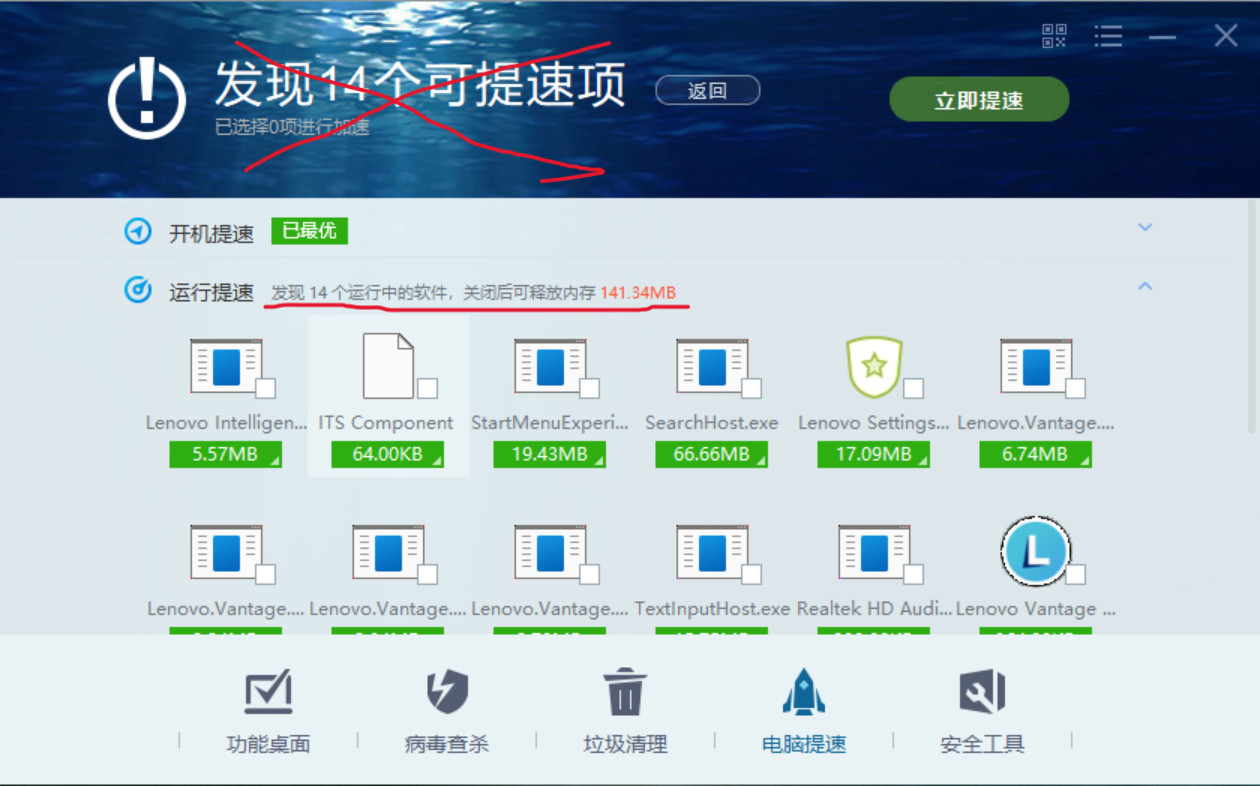Viewport: 1260px width, 786px height.
Task: Click the ITS Component blank file icon
Action: point(388,367)
